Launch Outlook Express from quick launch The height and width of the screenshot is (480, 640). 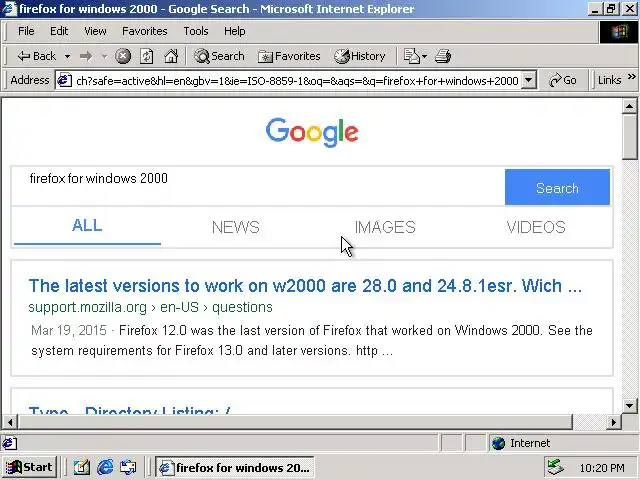(128, 467)
